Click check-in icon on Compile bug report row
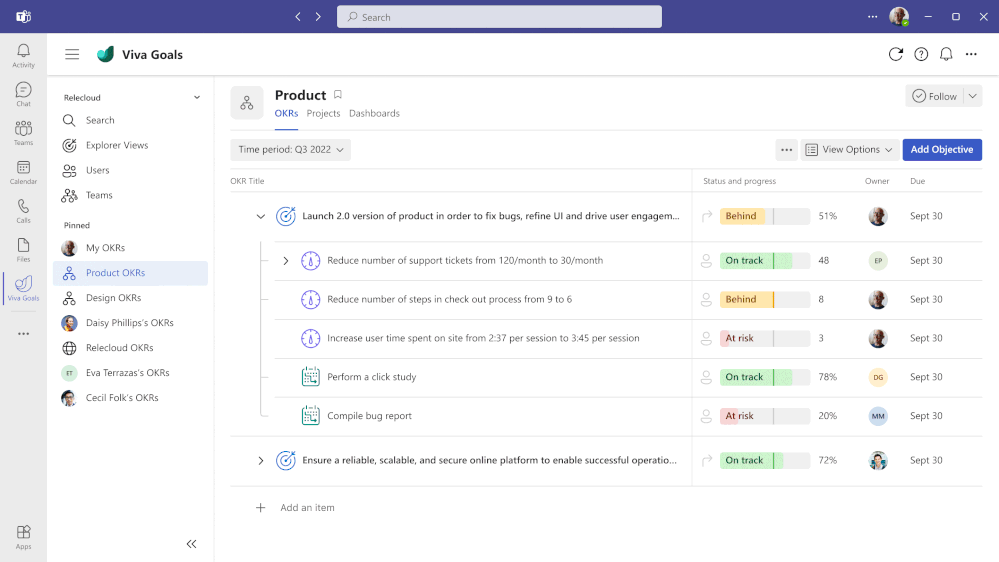The width and height of the screenshot is (999, 562). (706, 416)
